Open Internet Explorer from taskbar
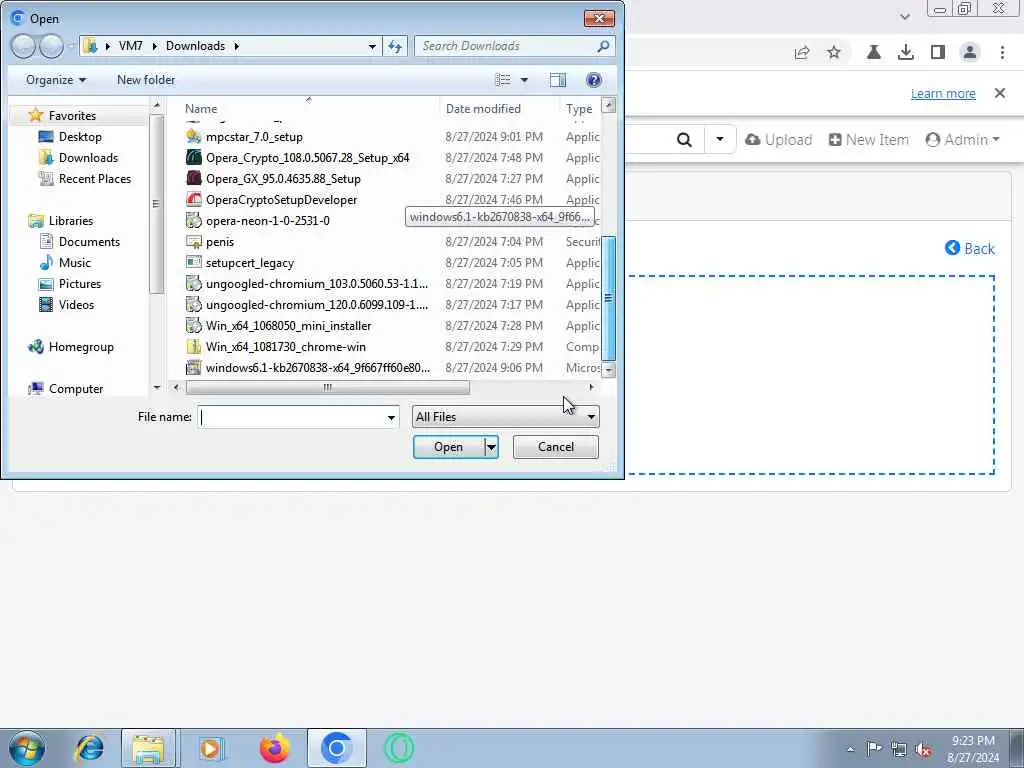 coord(89,748)
